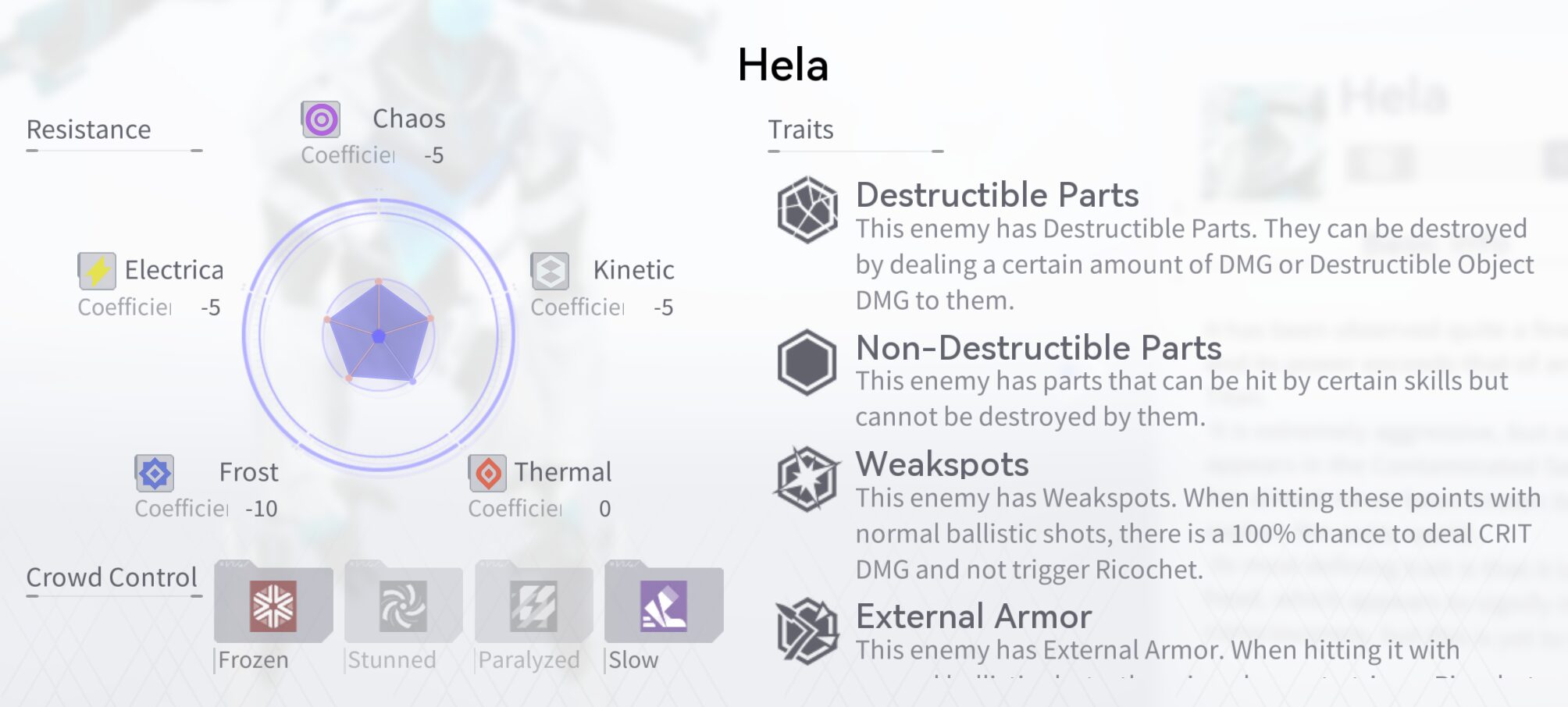
Task: Click the Non-Destructible Parts hexagon icon
Action: coord(807,362)
